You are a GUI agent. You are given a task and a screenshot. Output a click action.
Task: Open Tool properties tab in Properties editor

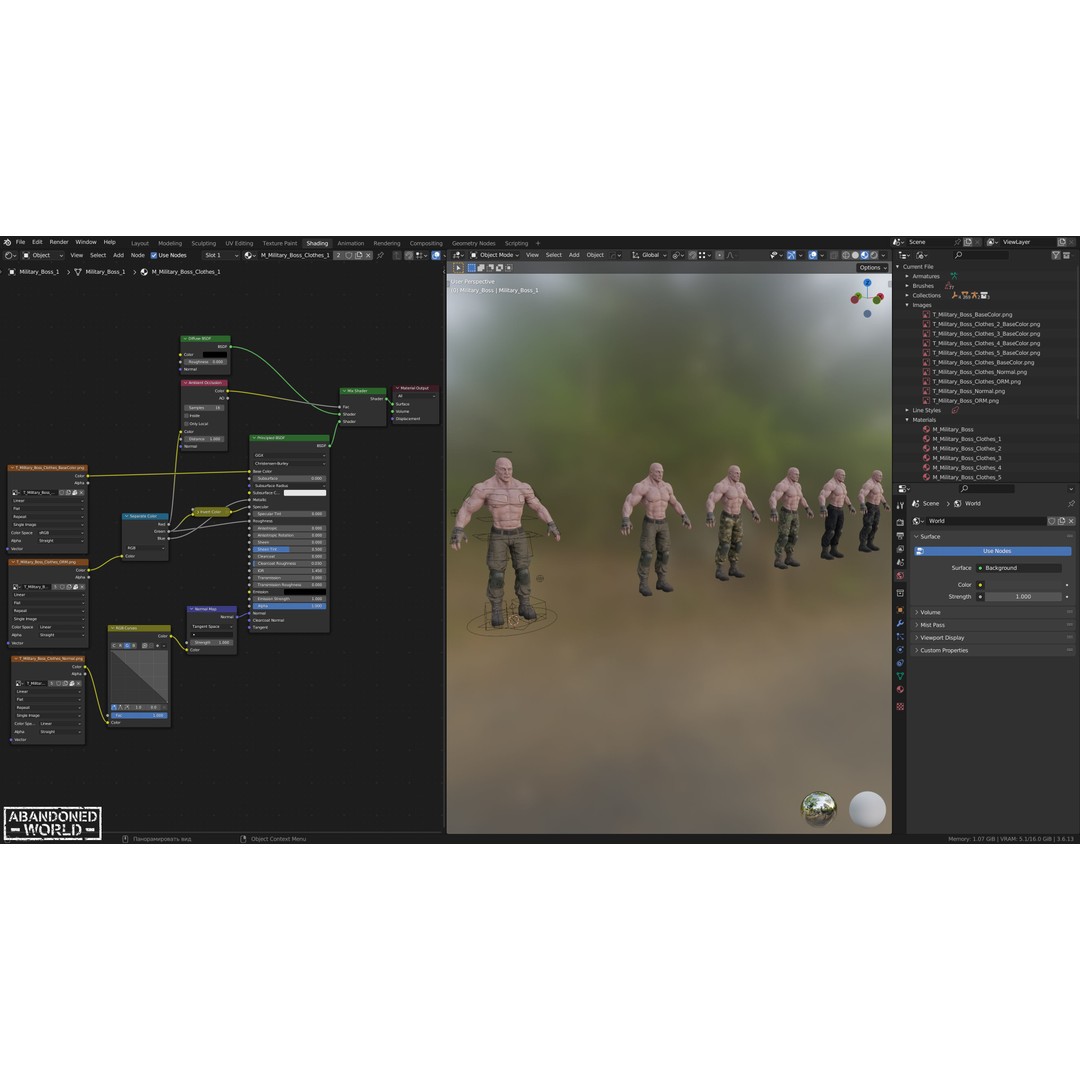tap(900, 506)
